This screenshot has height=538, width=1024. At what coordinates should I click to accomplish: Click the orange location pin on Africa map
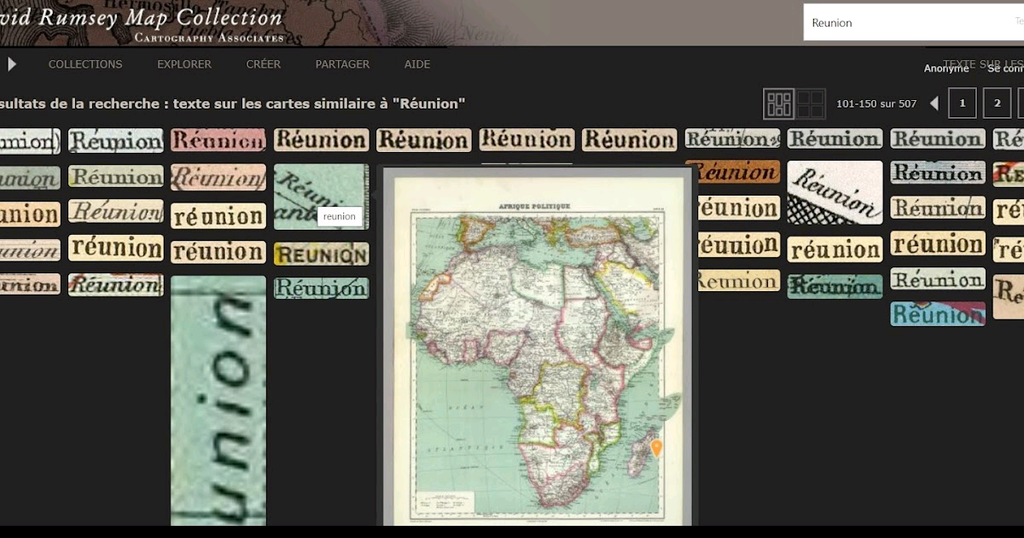pyautogui.click(x=656, y=448)
